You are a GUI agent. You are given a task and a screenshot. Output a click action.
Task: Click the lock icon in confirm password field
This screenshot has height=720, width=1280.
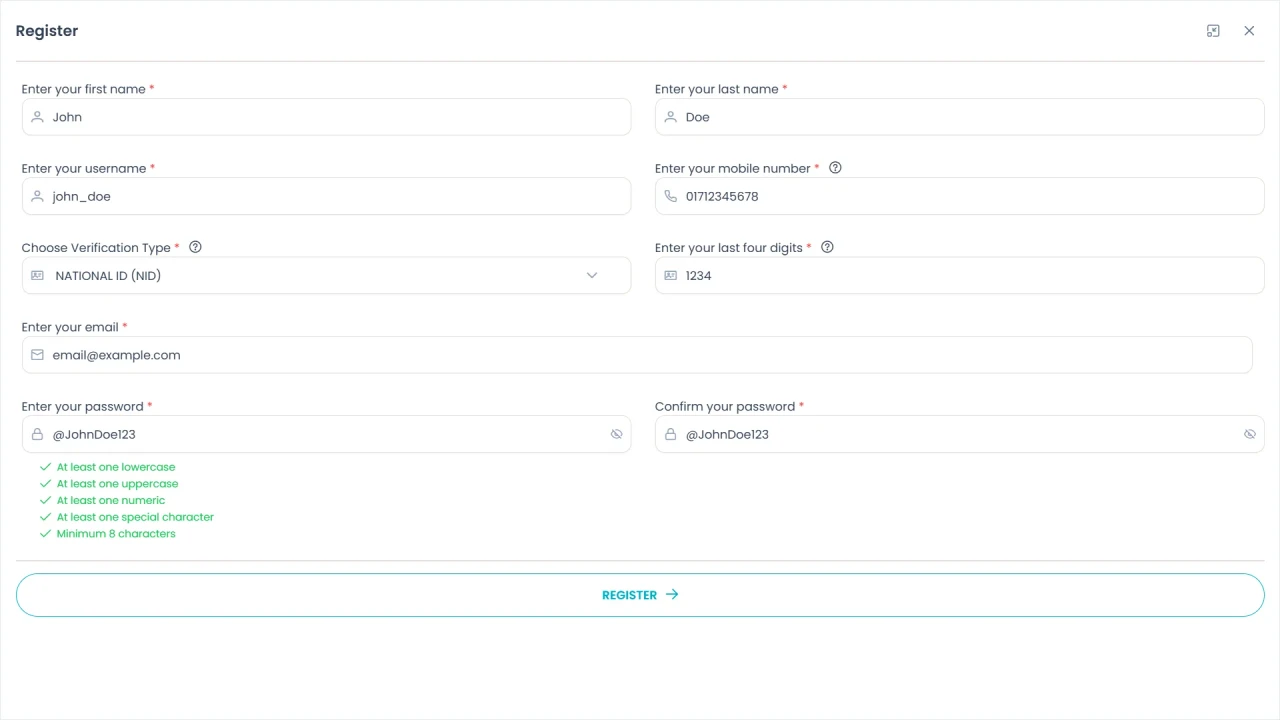pos(670,434)
